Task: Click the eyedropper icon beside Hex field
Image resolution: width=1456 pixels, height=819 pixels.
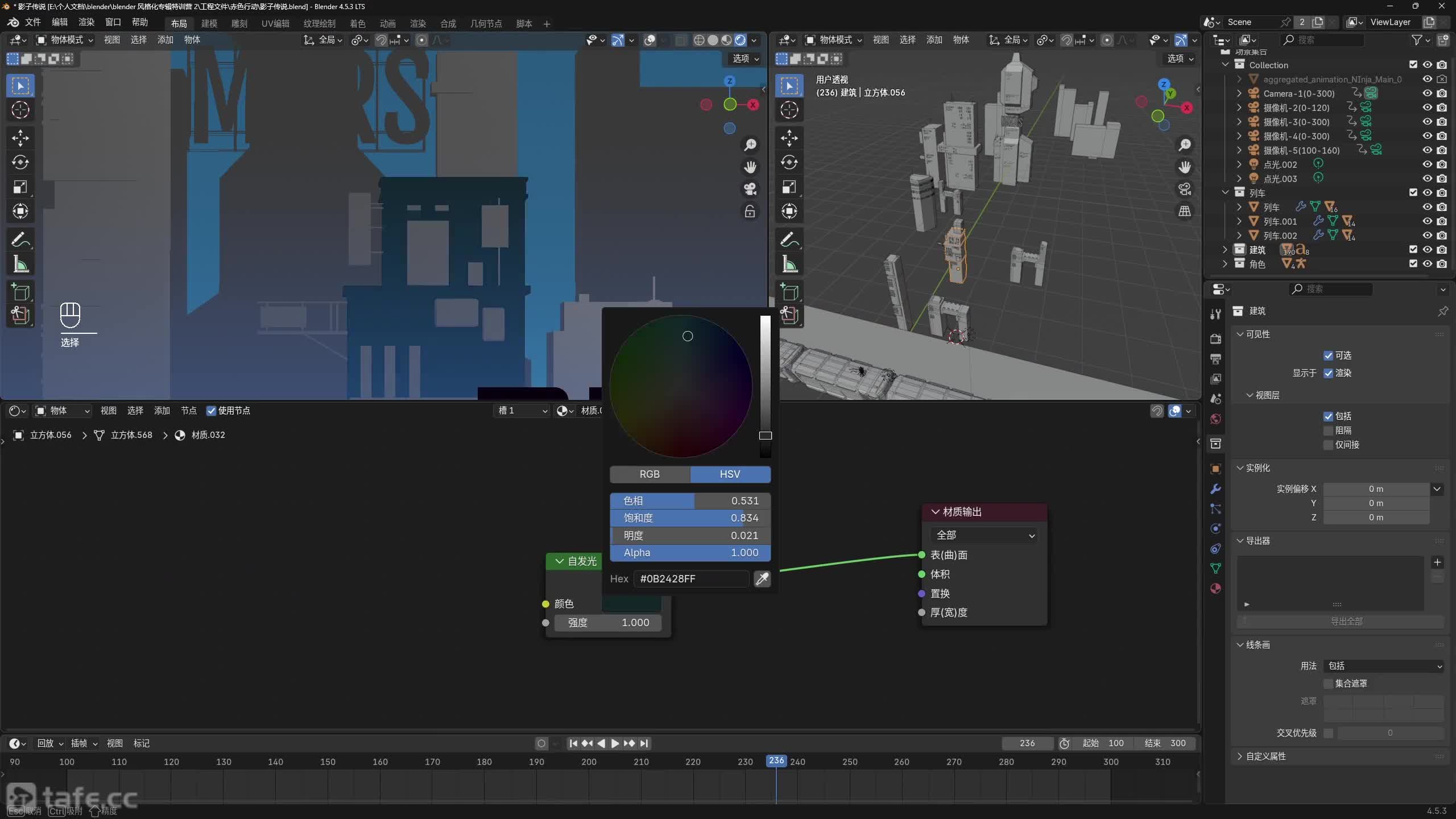Action: (x=762, y=579)
